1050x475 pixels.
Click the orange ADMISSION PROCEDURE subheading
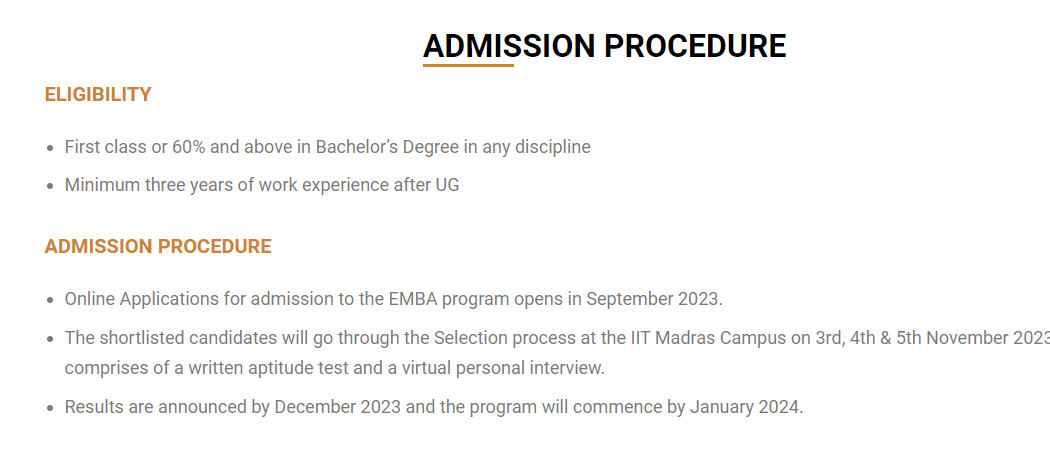click(x=158, y=246)
